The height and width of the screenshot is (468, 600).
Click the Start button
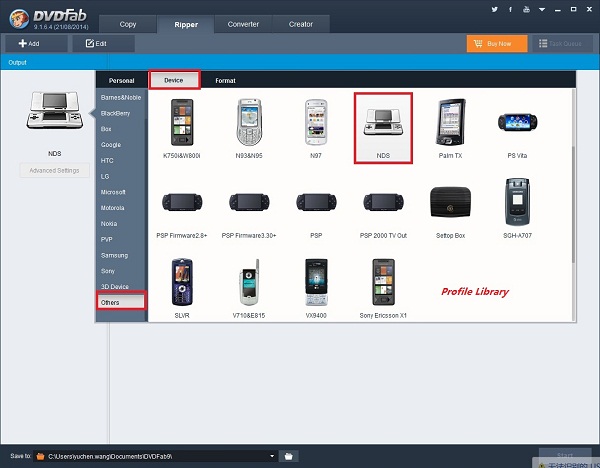[x=565, y=455]
